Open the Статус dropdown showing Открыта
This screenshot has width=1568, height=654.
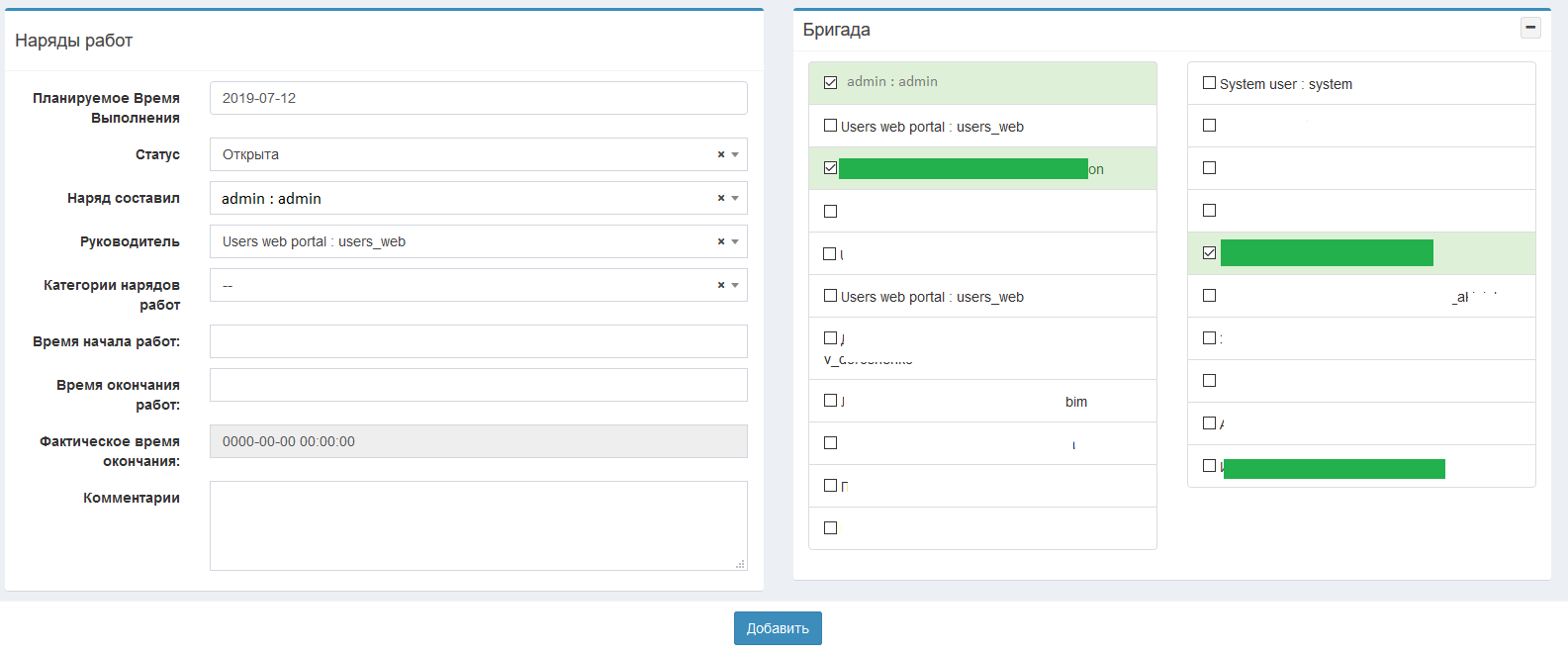click(x=465, y=154)
